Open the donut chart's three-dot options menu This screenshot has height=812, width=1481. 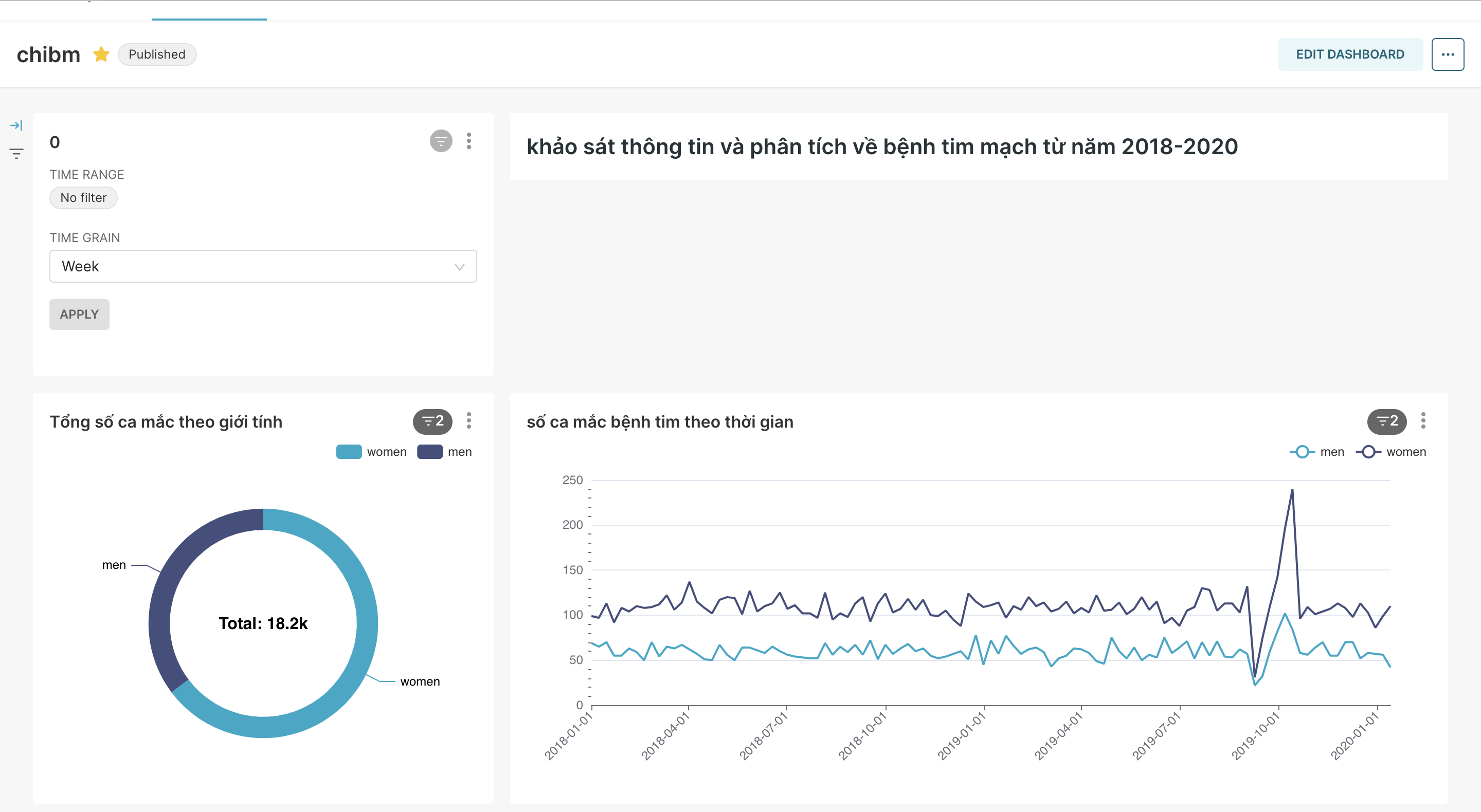click(x=469, y=421)
